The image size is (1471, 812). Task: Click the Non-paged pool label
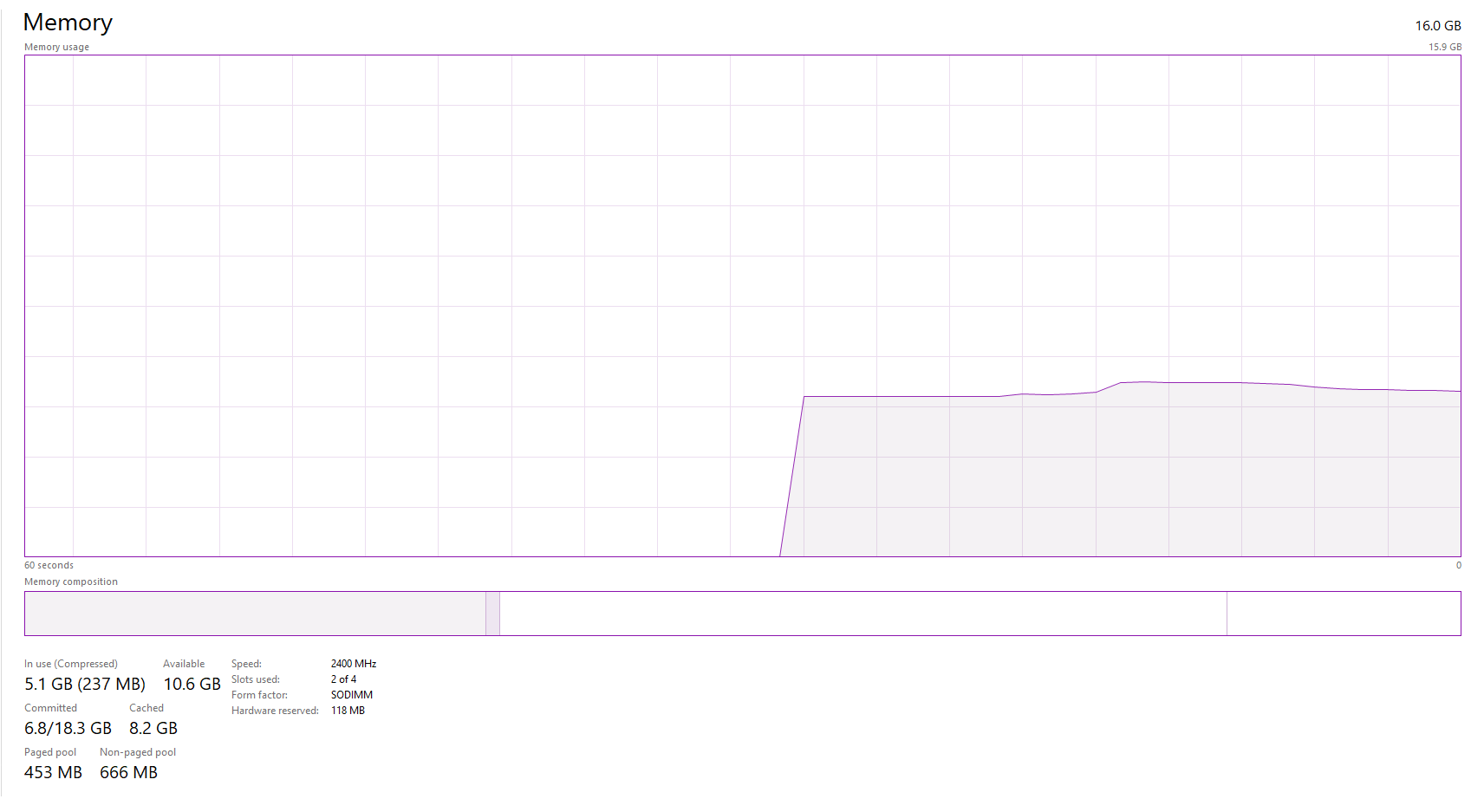coord(138,752)
